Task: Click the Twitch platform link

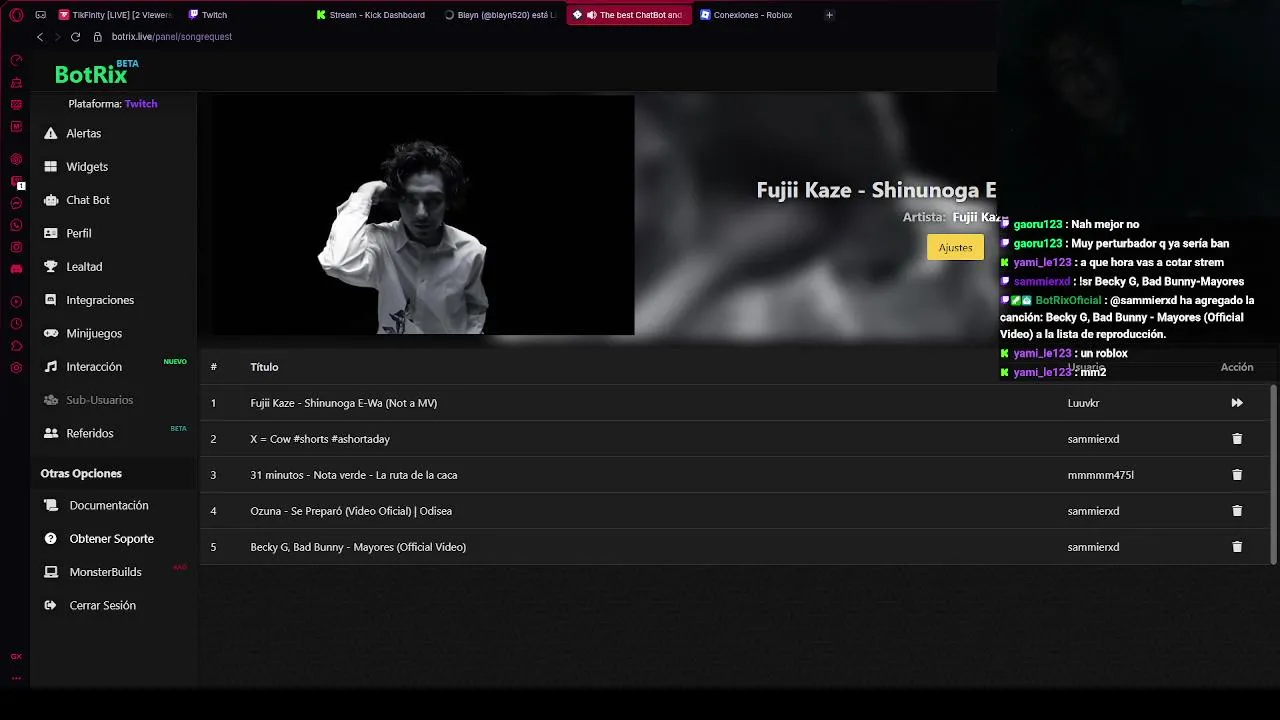Action: click(x=141, y=104)
